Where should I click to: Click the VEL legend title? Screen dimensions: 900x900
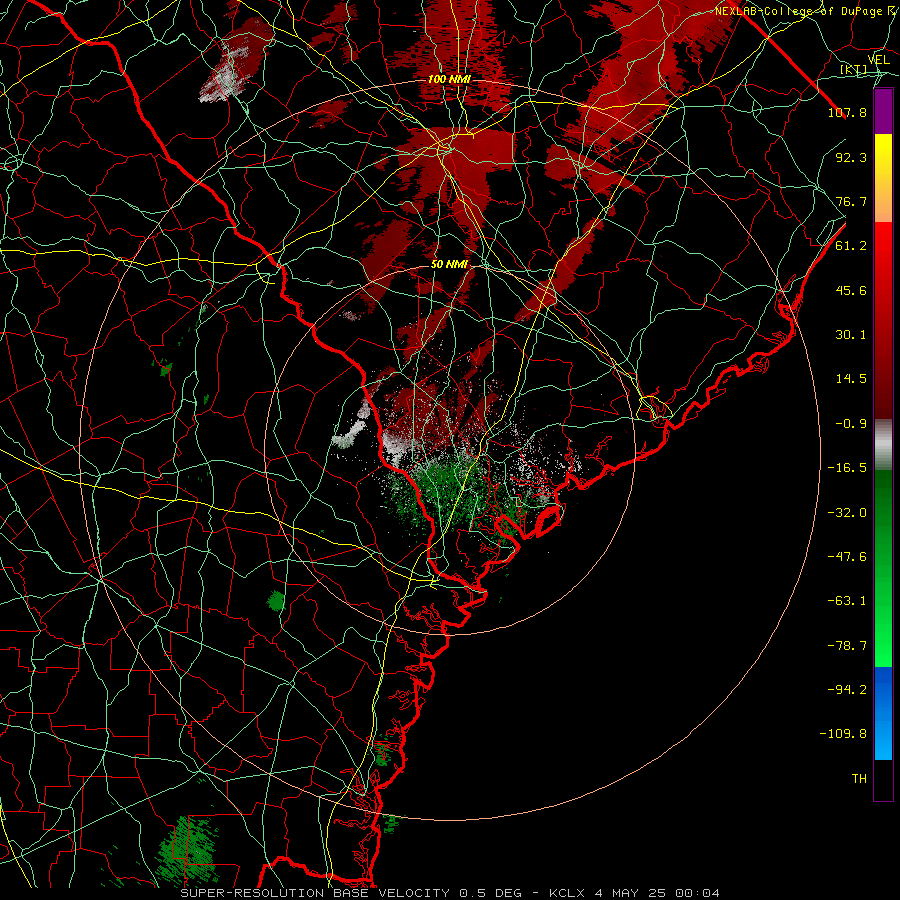point(878,60)
